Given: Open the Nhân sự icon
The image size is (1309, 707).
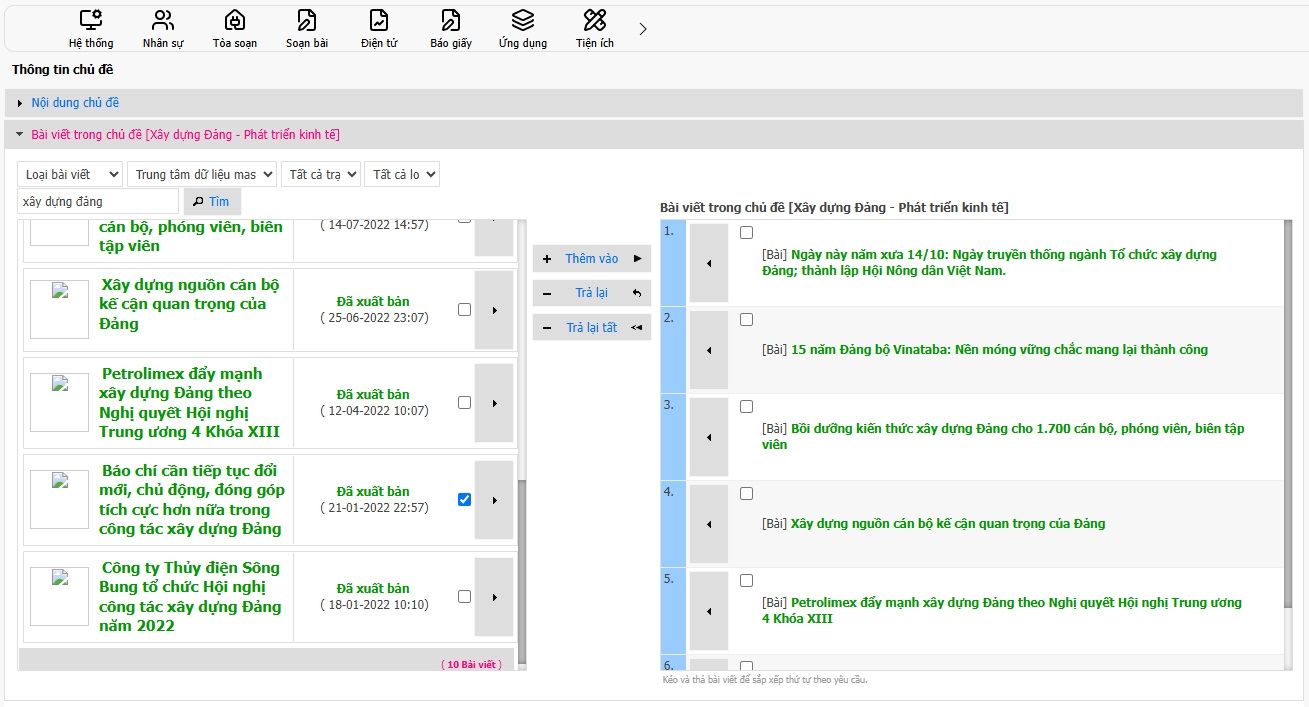Looking at the screenshot, I should [163, 20].
